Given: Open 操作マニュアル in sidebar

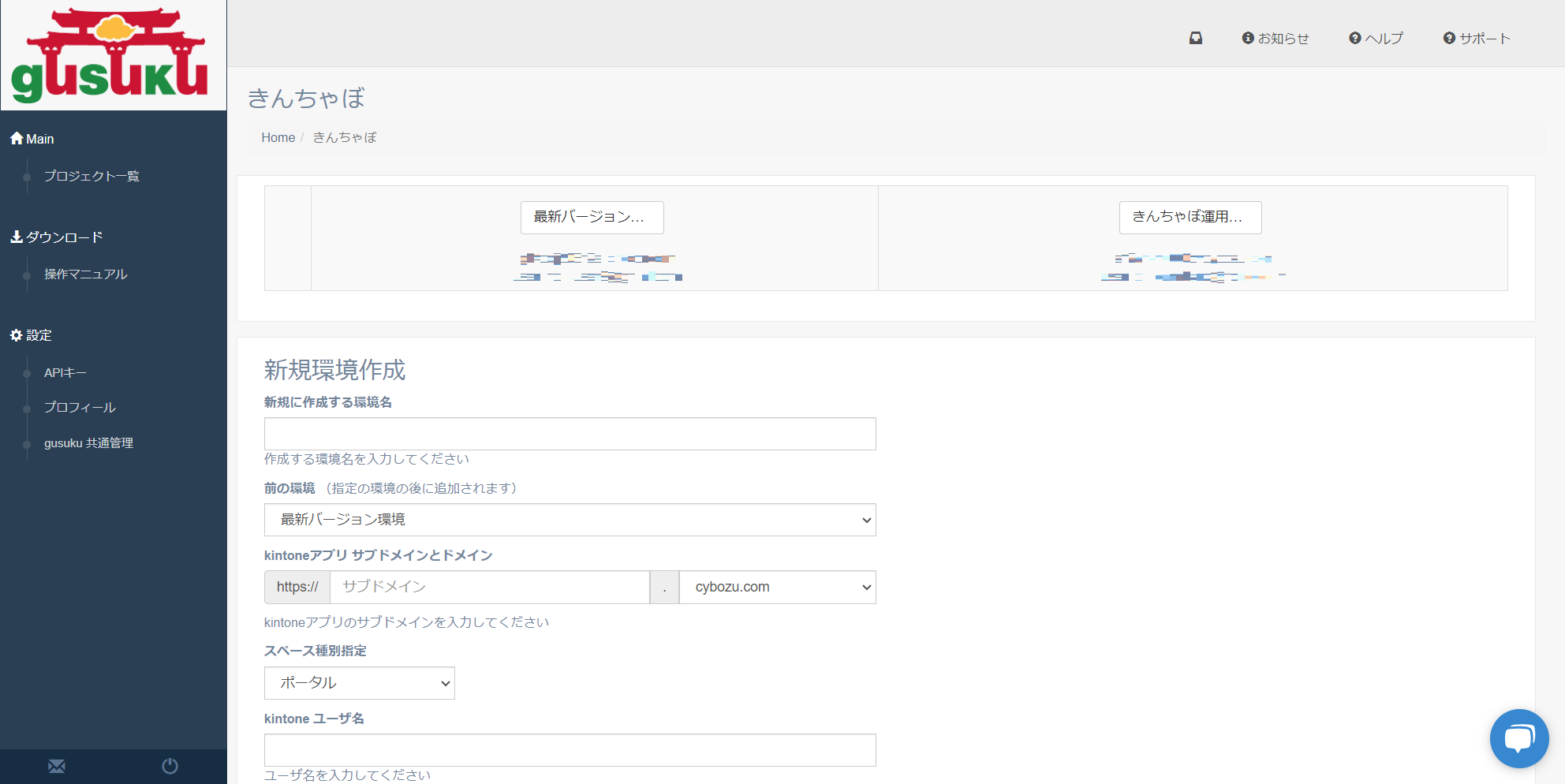Looking at the screenshot, I should (85, 274).
